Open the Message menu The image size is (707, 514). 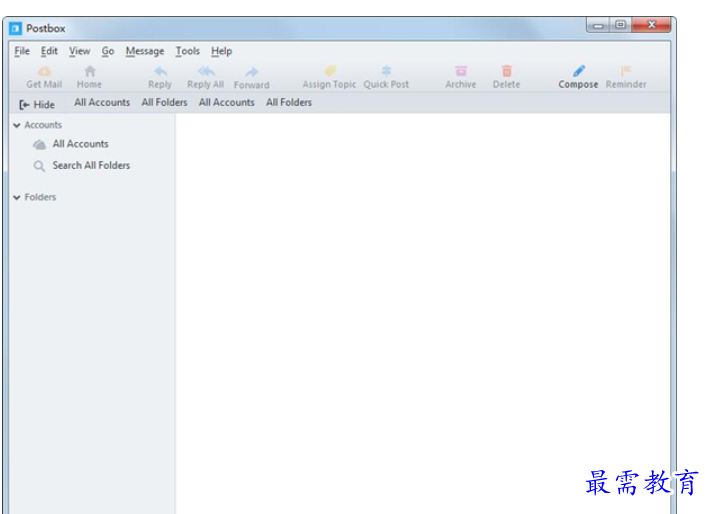145,51
